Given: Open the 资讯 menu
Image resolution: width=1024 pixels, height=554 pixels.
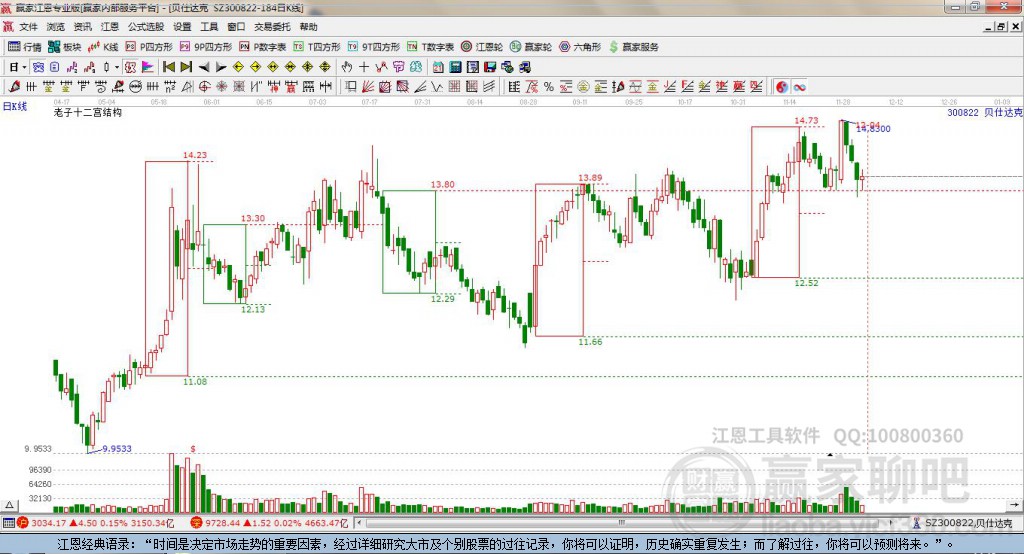Looking at the screenshot, I should click(82, 27).
